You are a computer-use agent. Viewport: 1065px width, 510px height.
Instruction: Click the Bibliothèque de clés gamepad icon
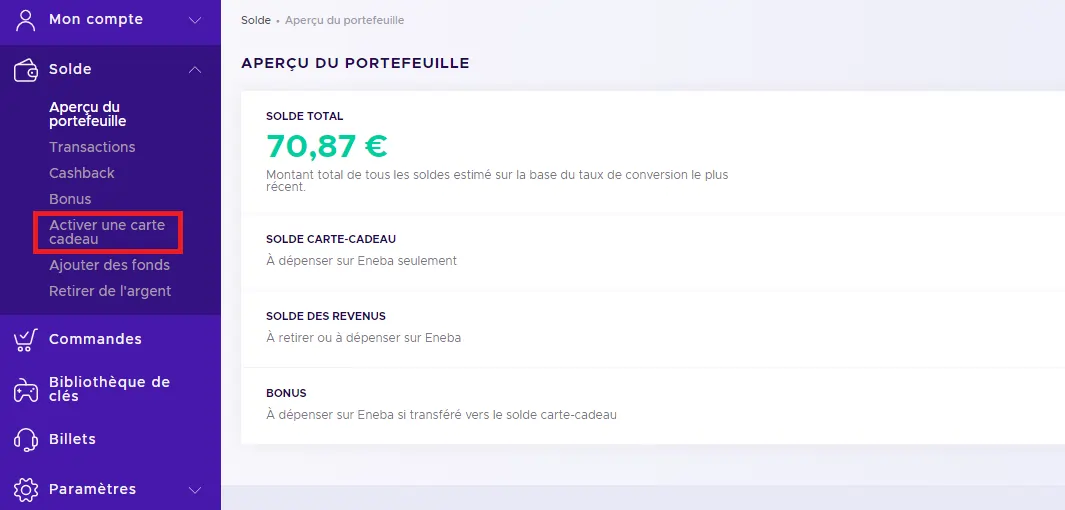point(25,389)
